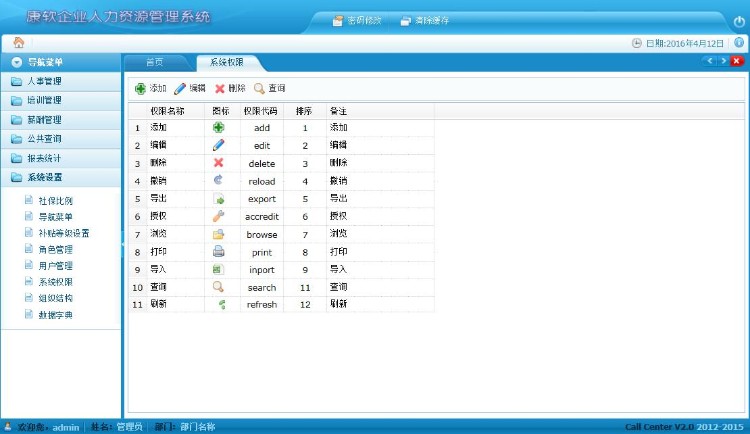Click the folder icon in browse row
This screenshot has width=750, height=434.
[219, 234]
